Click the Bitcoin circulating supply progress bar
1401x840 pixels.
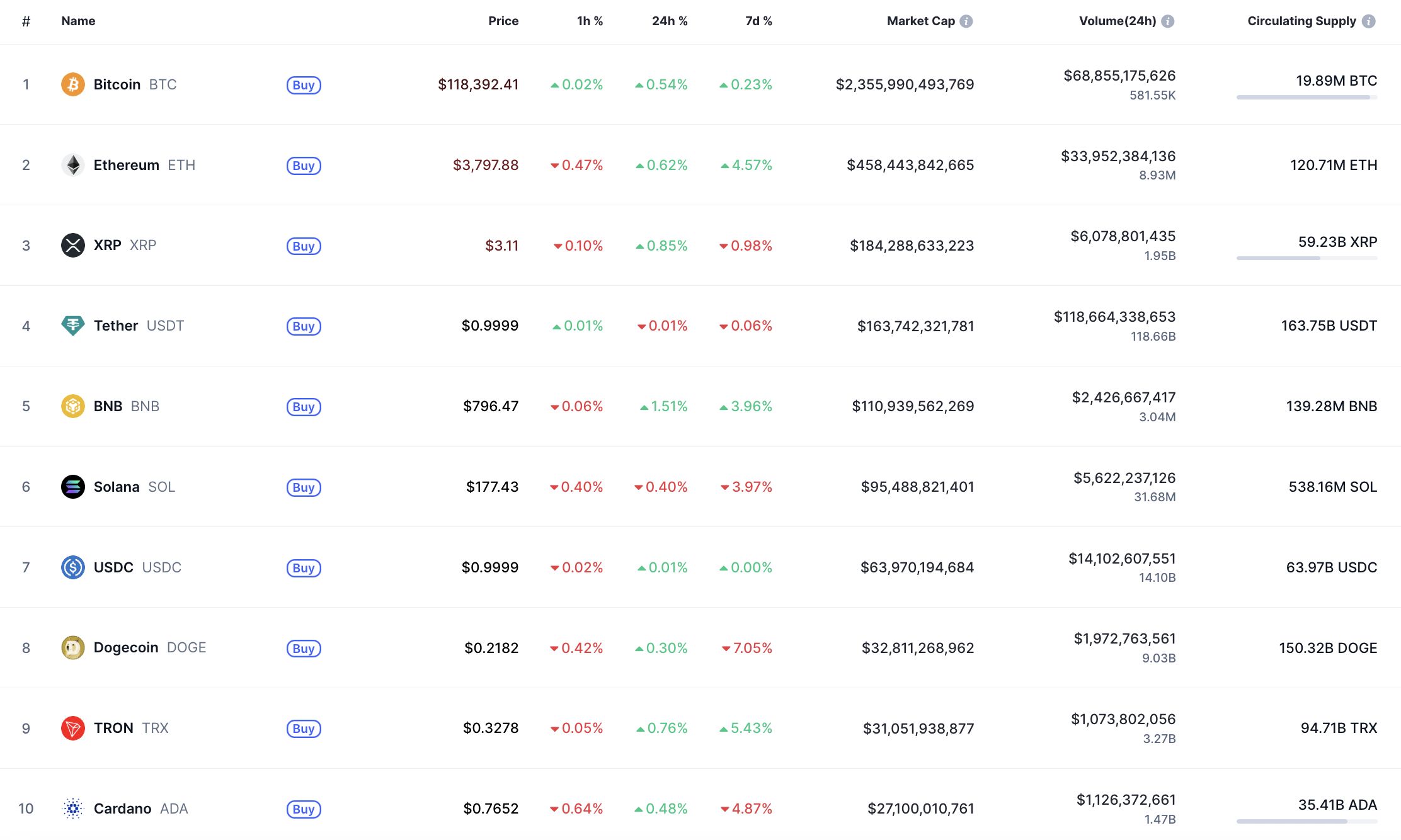[x=1307, y=97]
